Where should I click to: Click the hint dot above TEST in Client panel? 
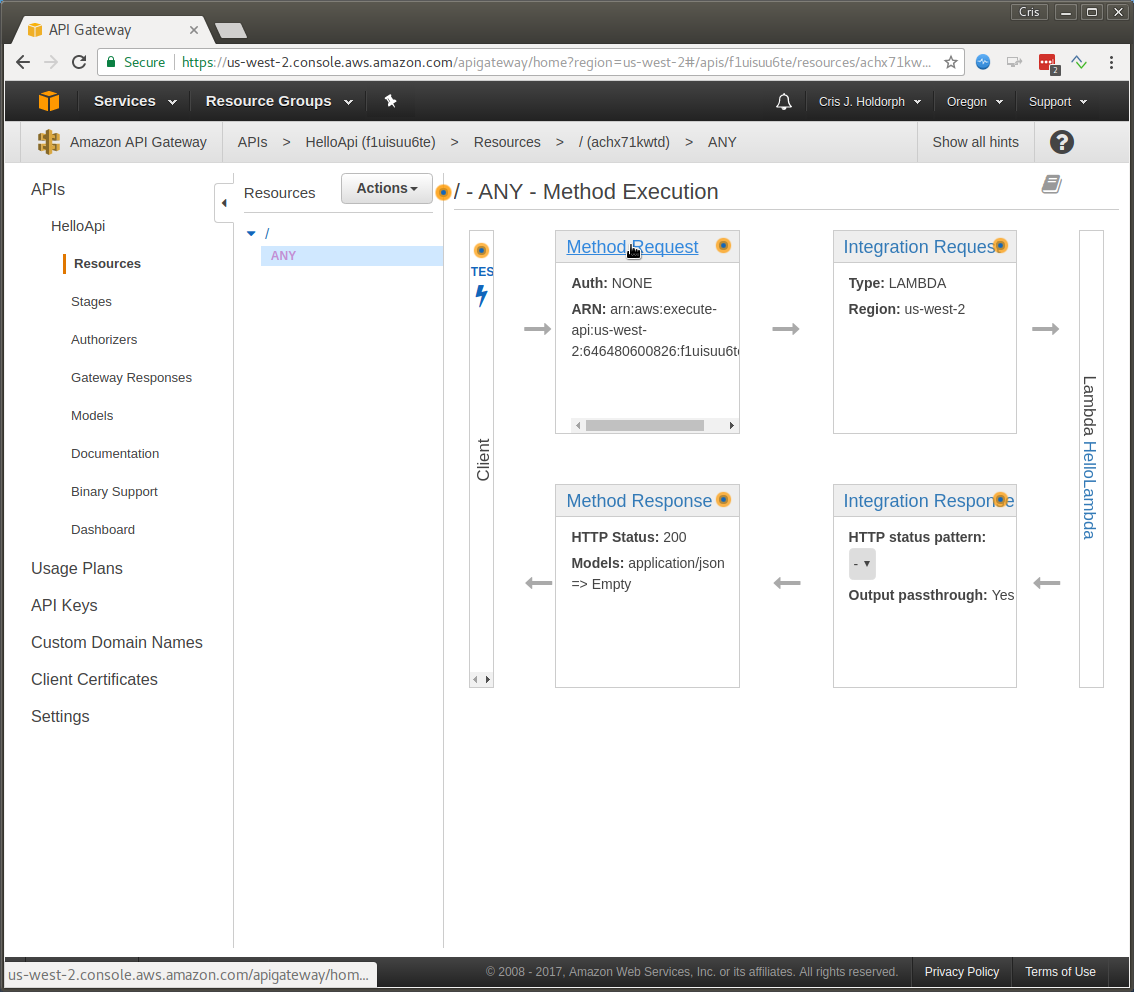[481, 250]
